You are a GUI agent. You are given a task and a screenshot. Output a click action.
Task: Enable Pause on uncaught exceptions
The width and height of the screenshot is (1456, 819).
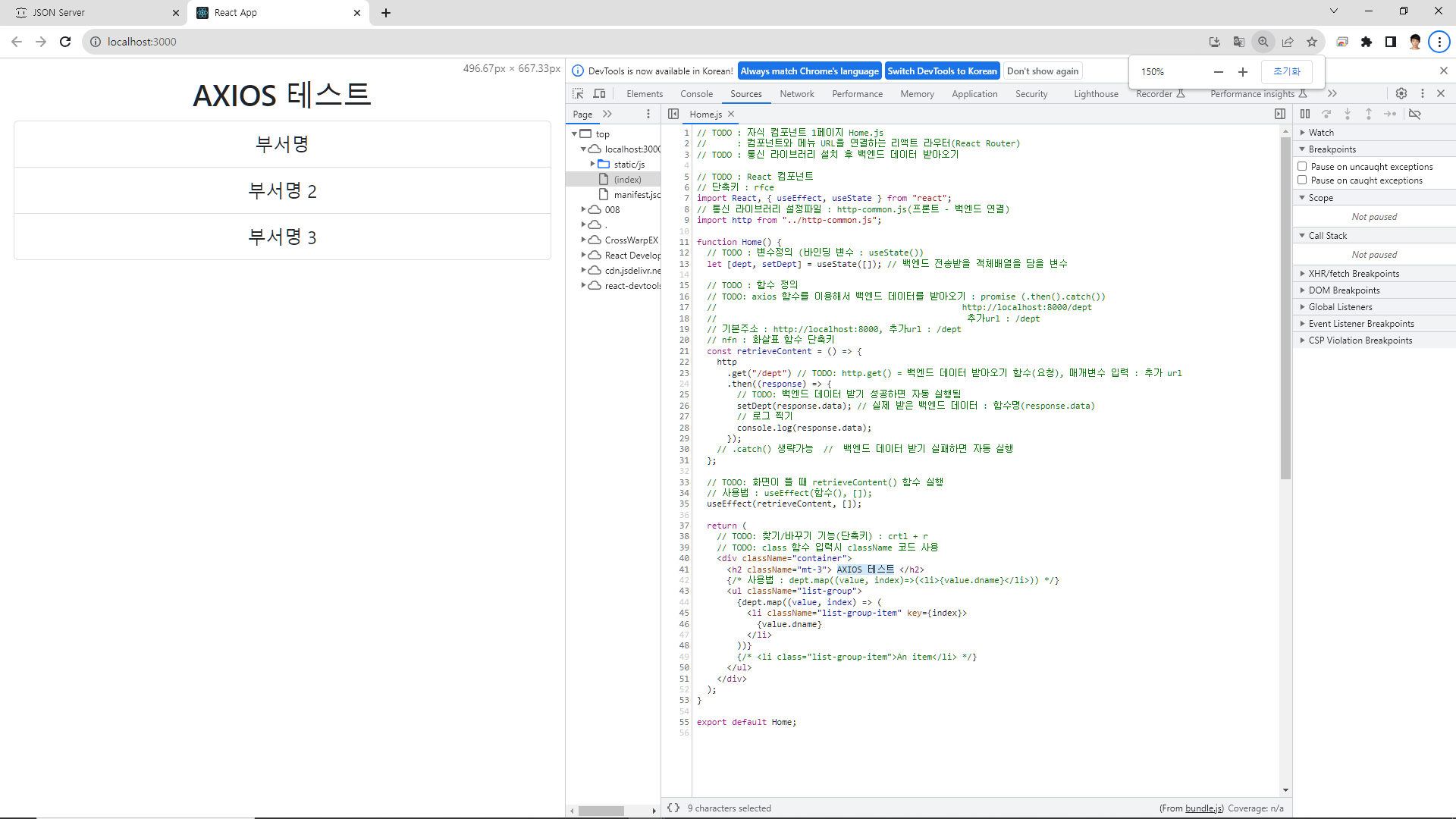(x=1302, y=166)
